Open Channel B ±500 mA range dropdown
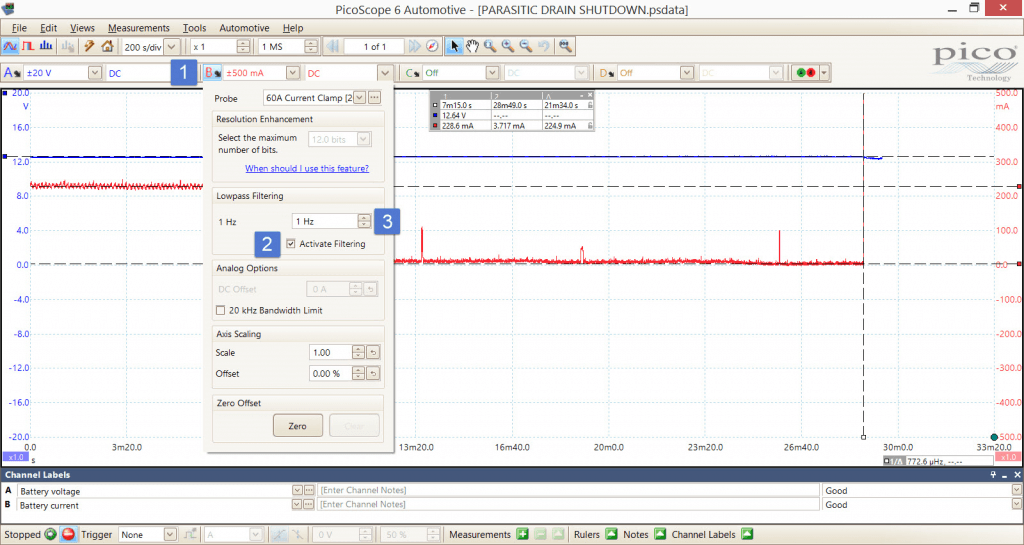1024x545 pixels. coord(293,73)
